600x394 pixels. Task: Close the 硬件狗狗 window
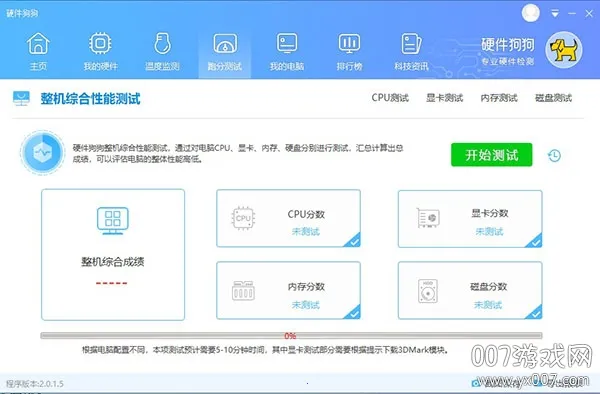pyautogui.click(x=589, y=14)
